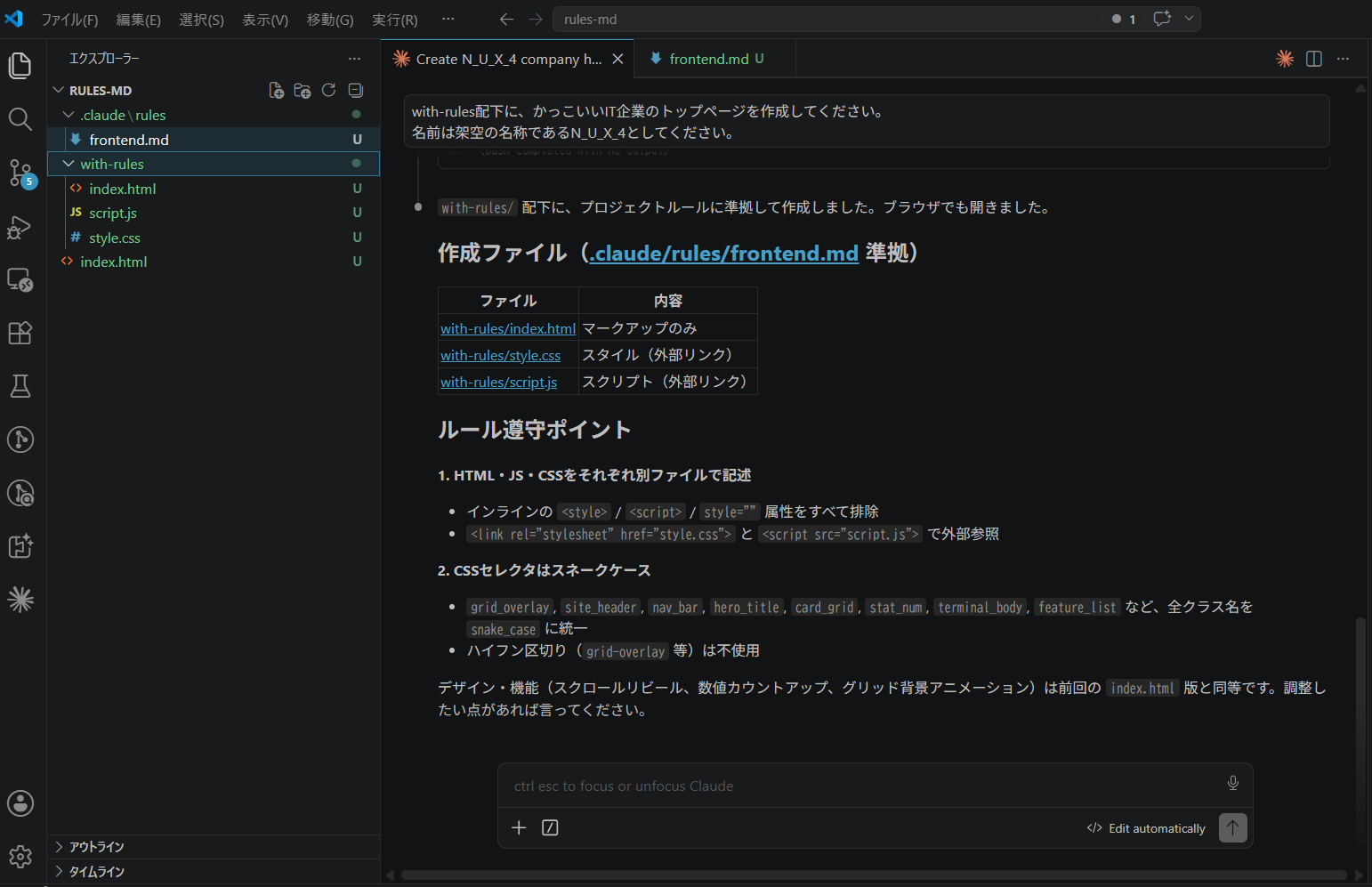Open the with-rules/style.css link
The image size is (1372, 887).
pos(500,355)
